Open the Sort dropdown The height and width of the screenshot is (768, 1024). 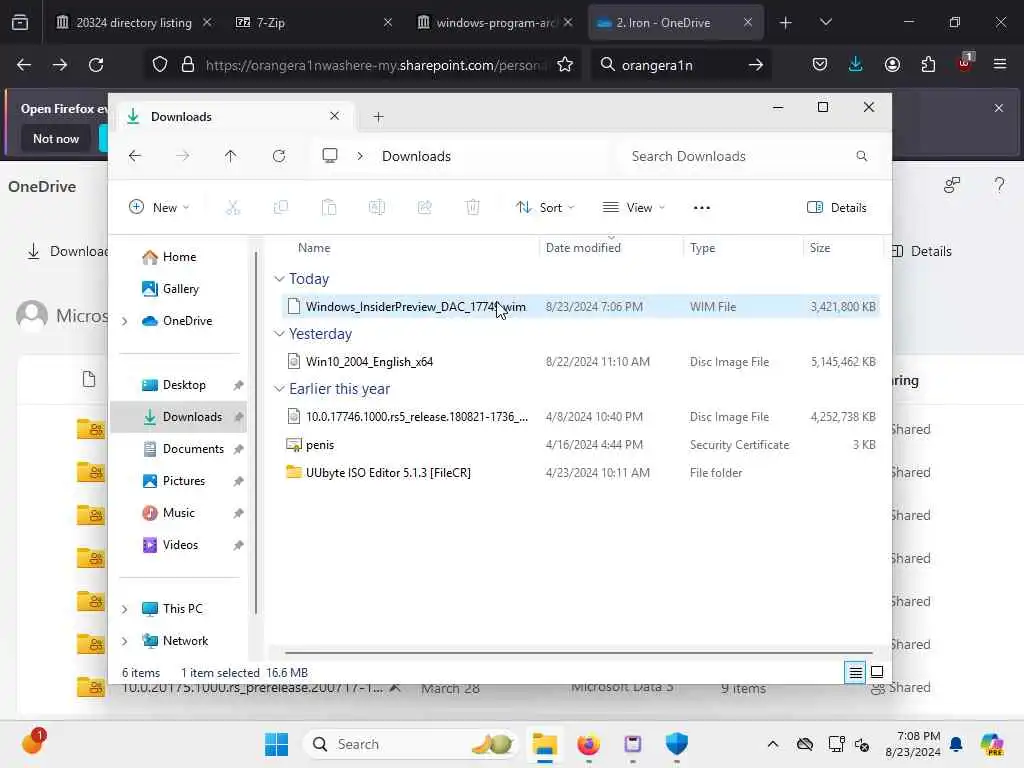(x=545, y=208)
